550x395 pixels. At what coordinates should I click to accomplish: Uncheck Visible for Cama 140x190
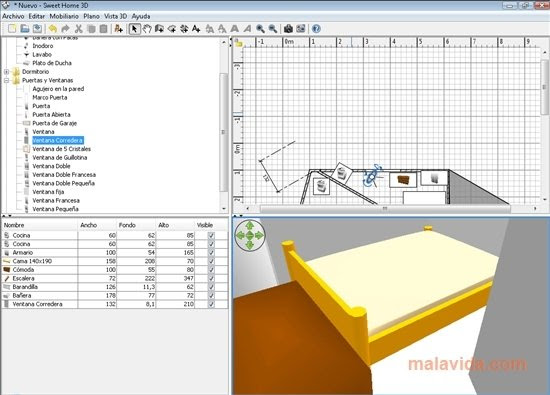click(x=211, y=261)
